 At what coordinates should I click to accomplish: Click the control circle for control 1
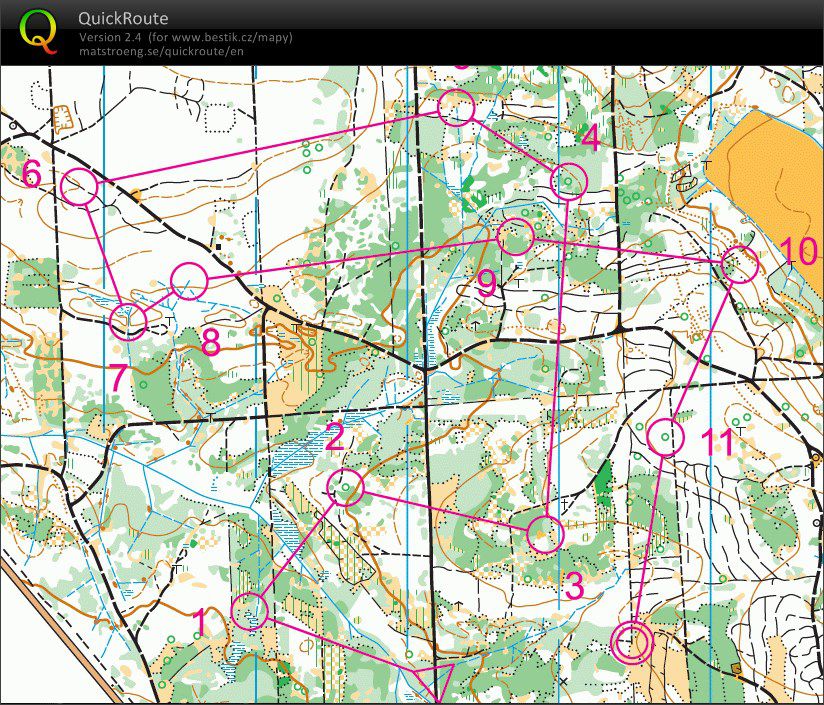coord(250,611)
